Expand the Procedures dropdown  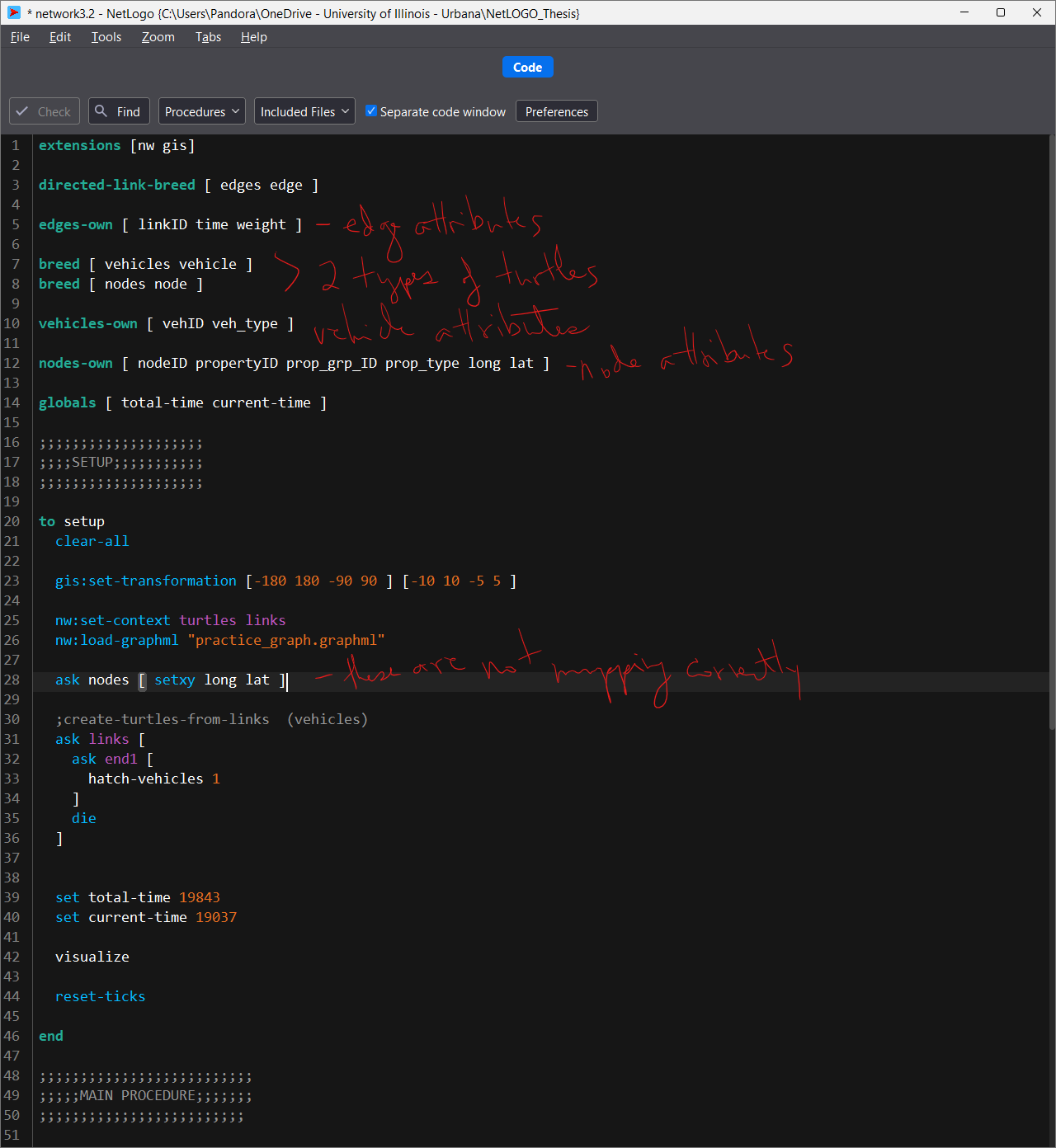201,111
